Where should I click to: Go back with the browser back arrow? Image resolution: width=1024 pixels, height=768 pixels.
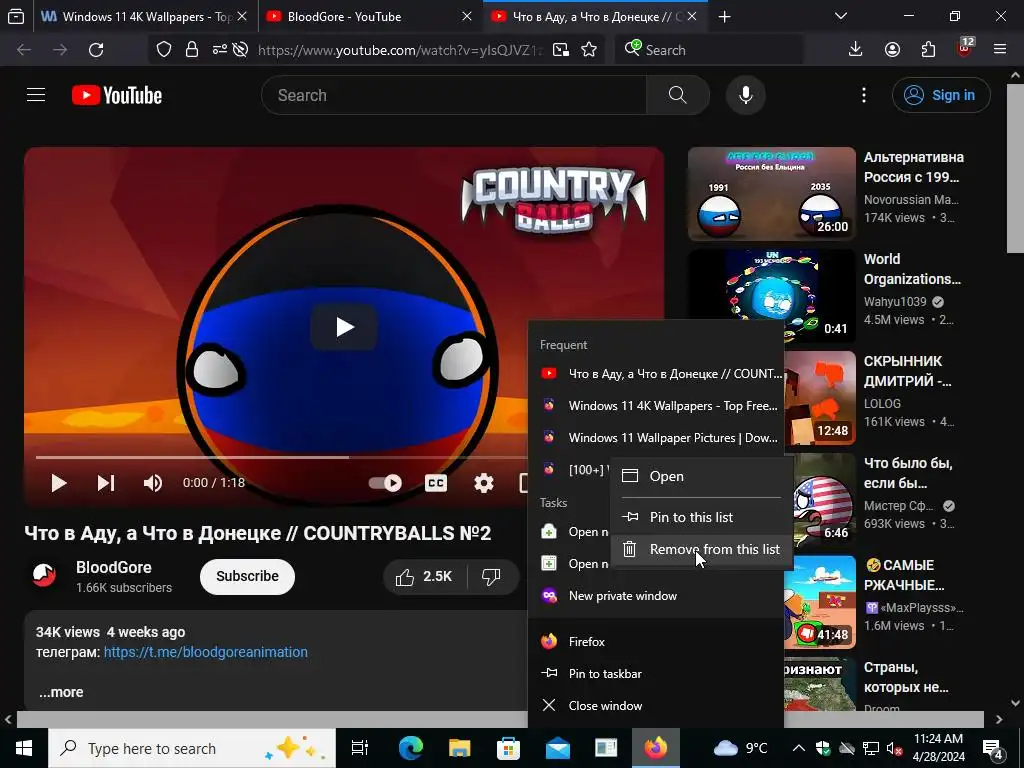(24, 50)
